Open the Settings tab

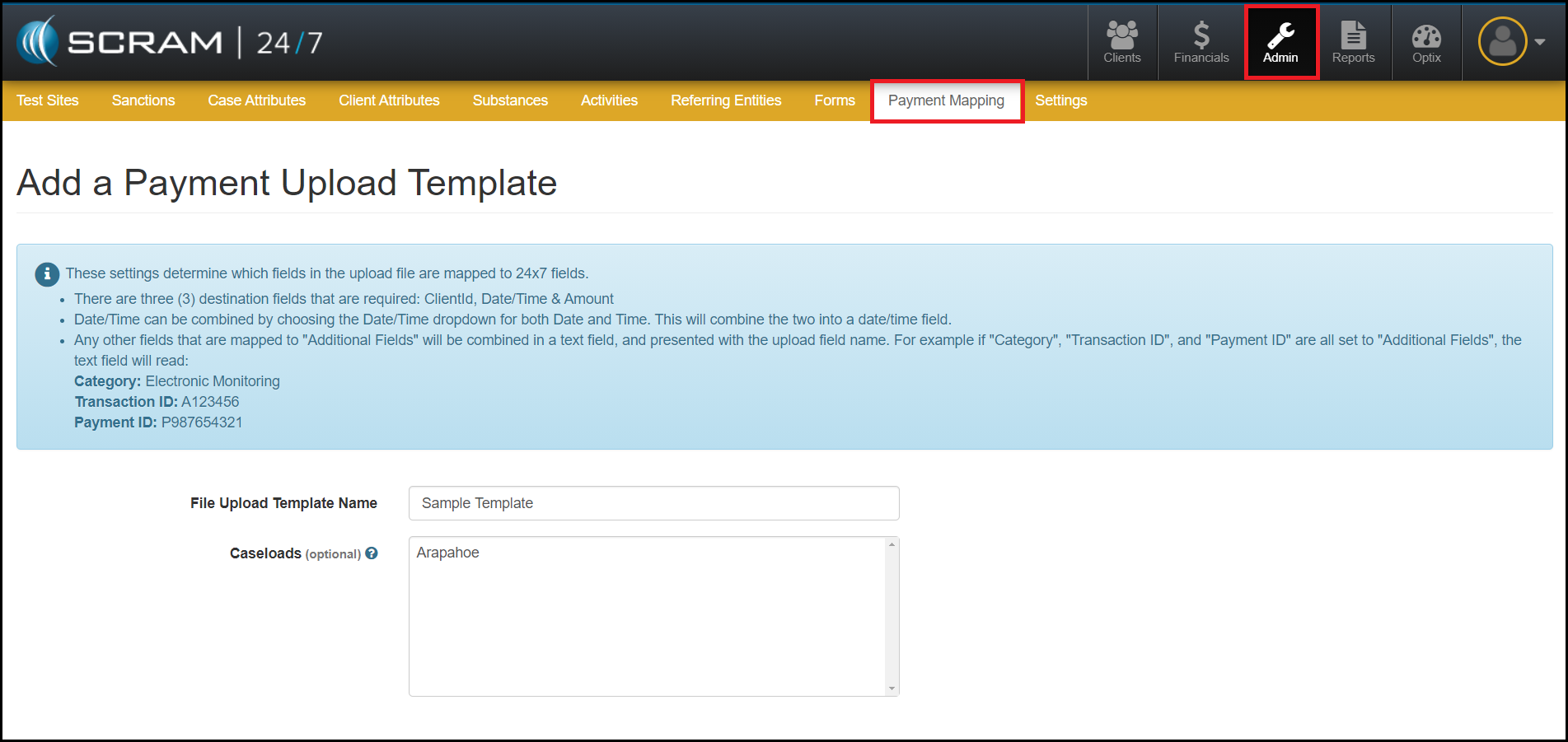click(x=1060, y=100)
